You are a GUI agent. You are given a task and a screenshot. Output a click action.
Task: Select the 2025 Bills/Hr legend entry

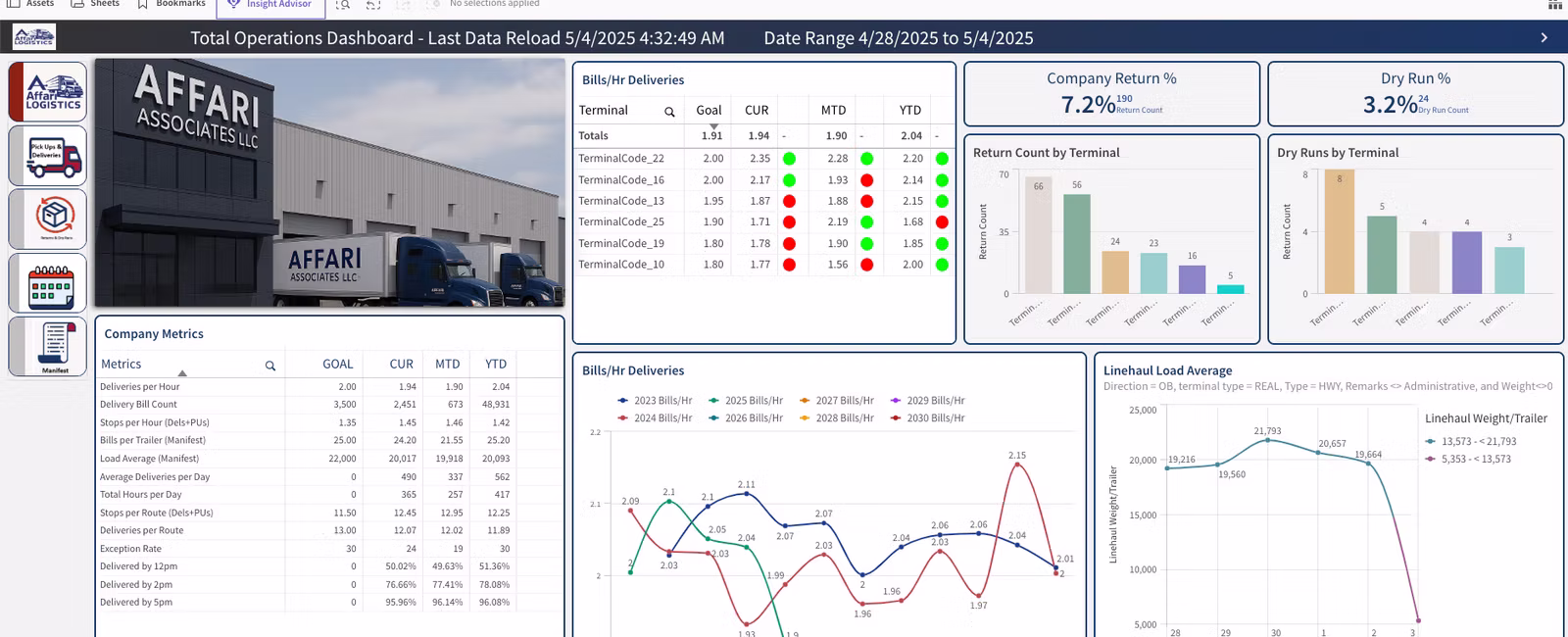coord(746,401)
